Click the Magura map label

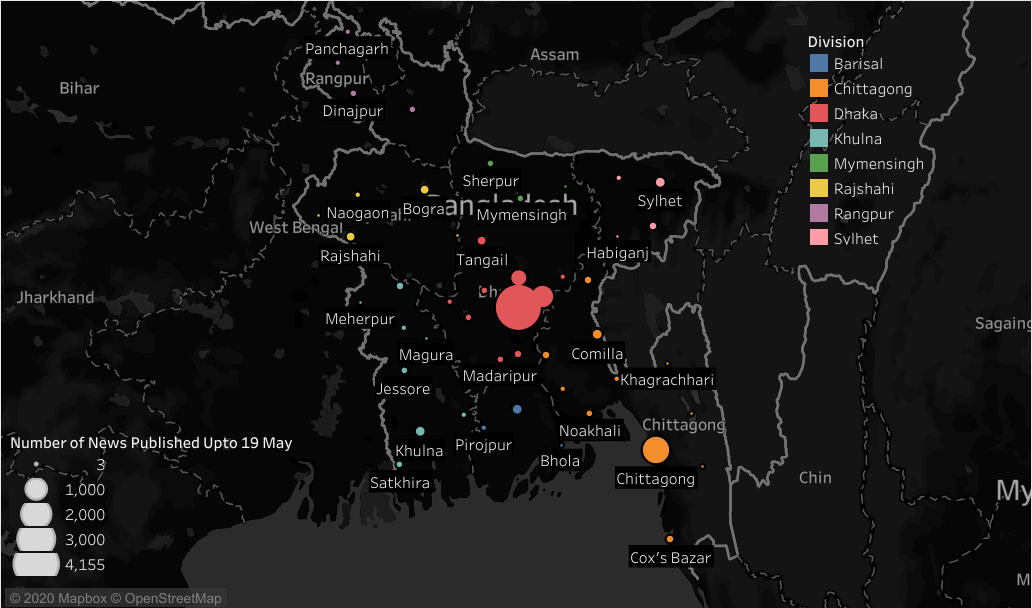click(426, 355)
